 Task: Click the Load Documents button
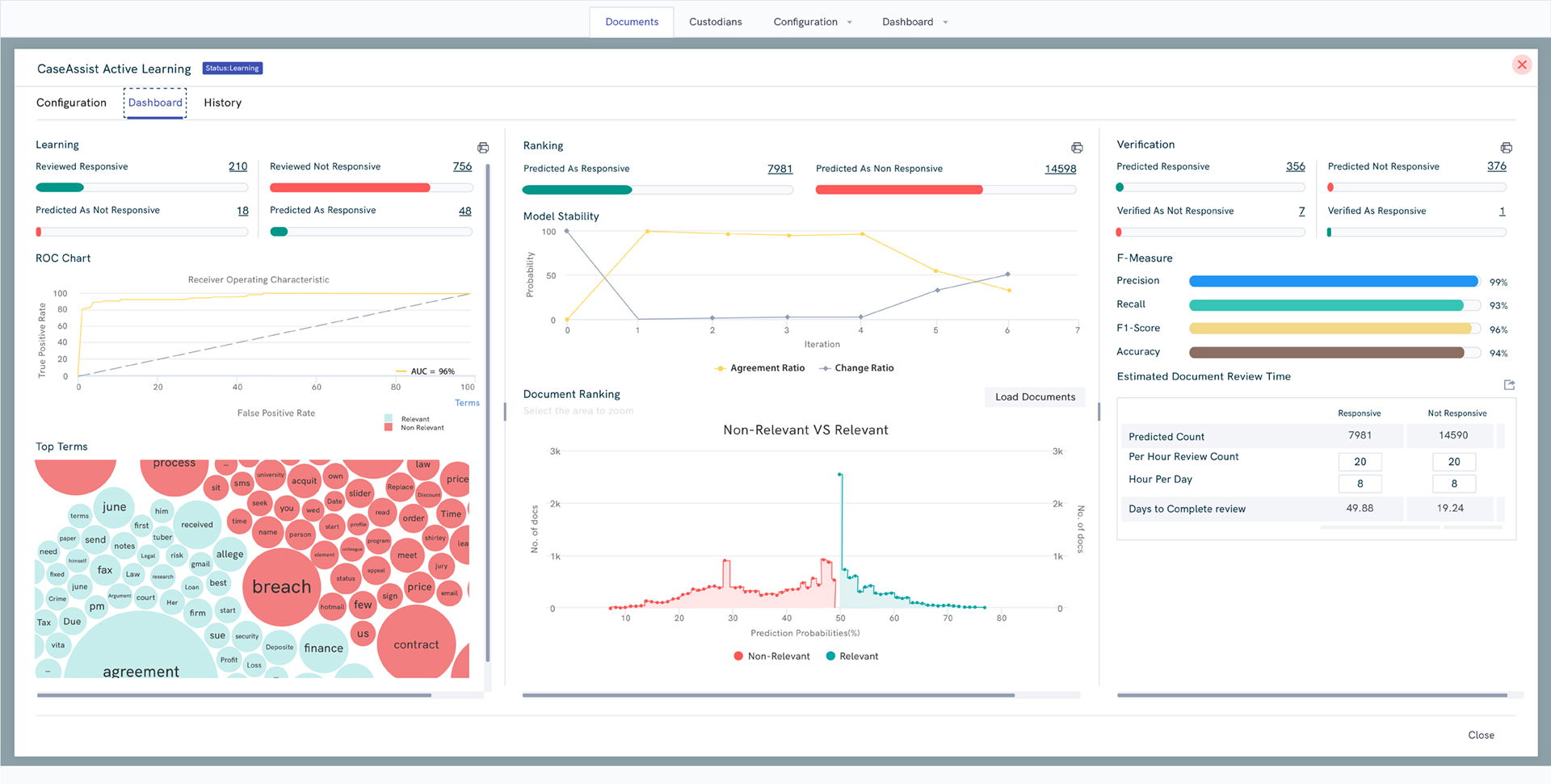point(1034,396)
